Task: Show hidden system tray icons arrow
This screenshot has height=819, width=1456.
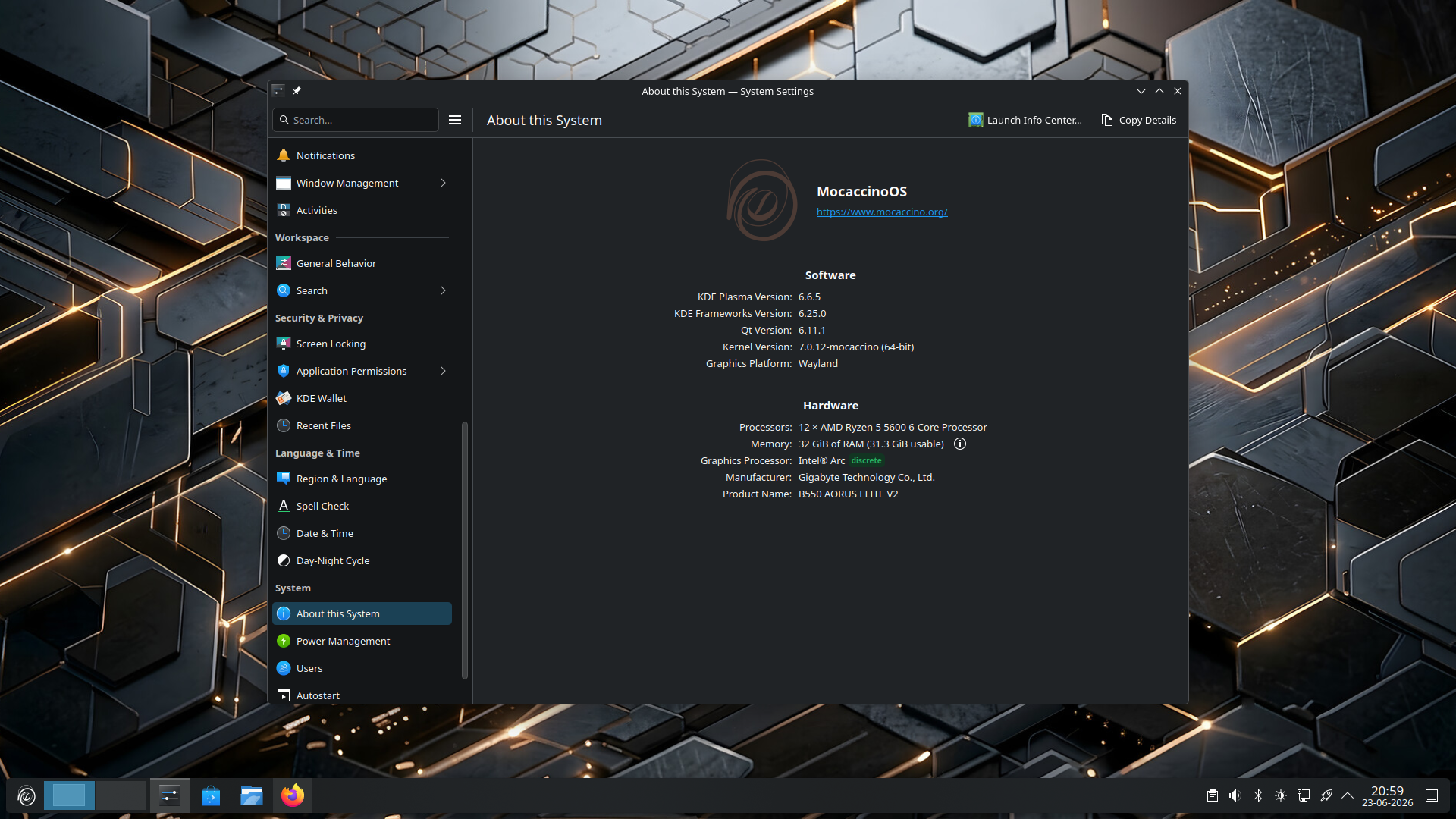Action: click(x=1348, y=795)
